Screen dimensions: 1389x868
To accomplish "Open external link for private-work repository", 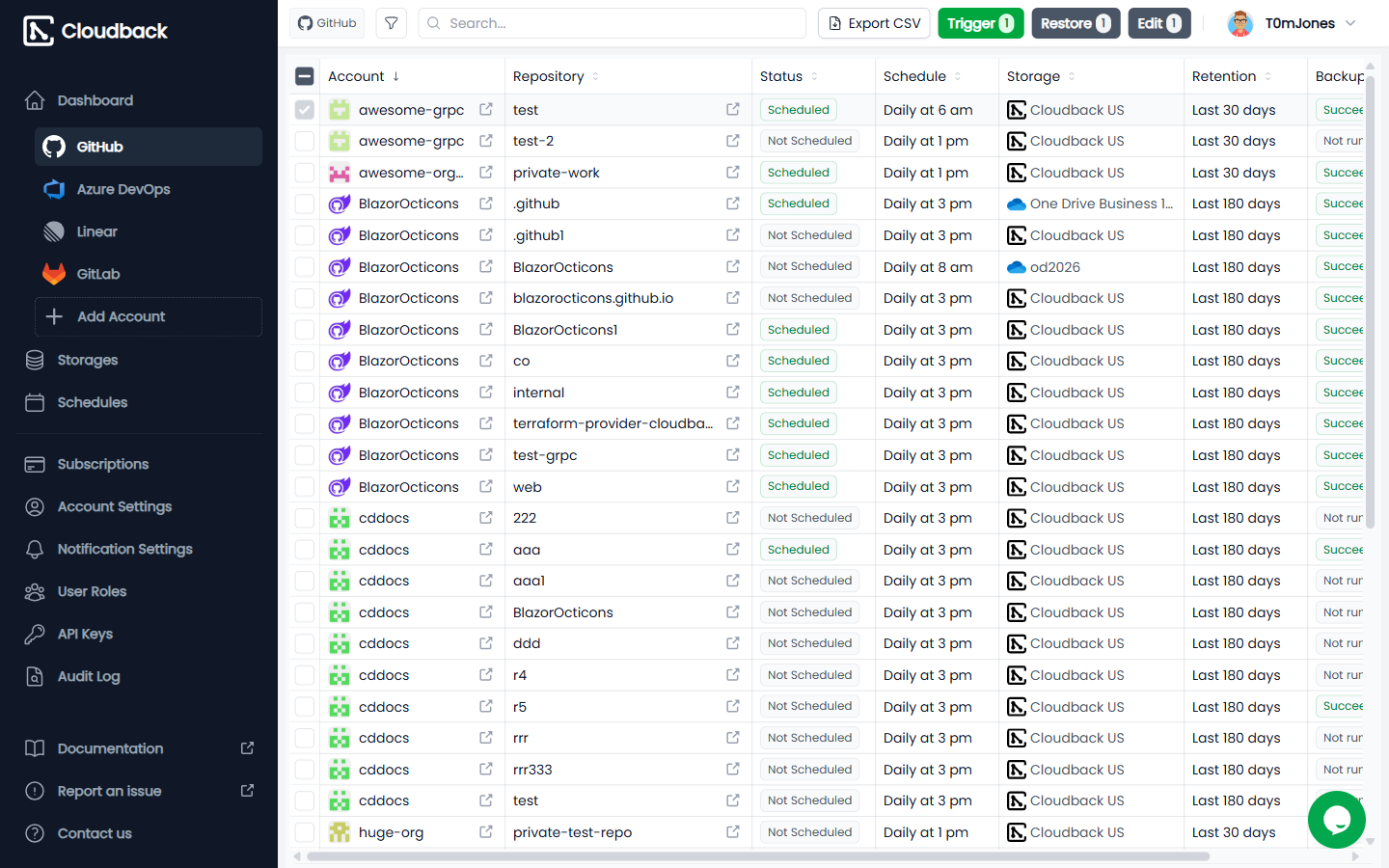I will coord(733,173).
